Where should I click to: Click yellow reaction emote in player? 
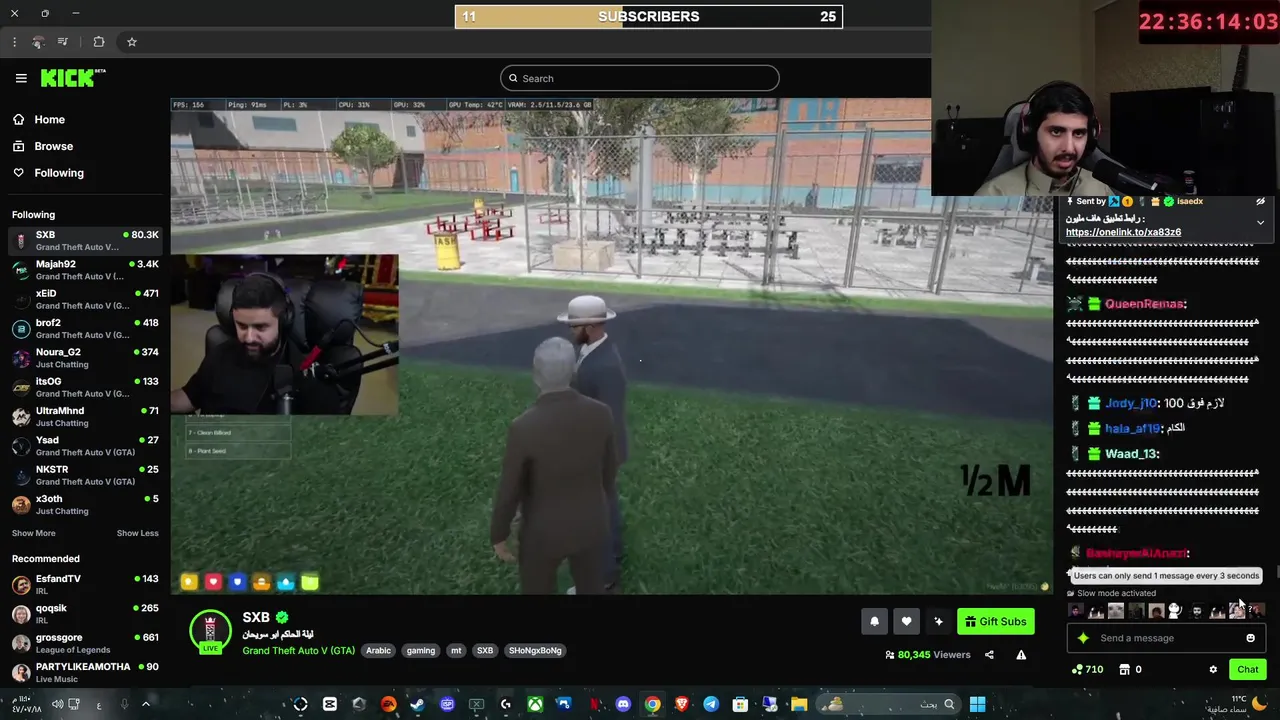(x=189, y=582)
